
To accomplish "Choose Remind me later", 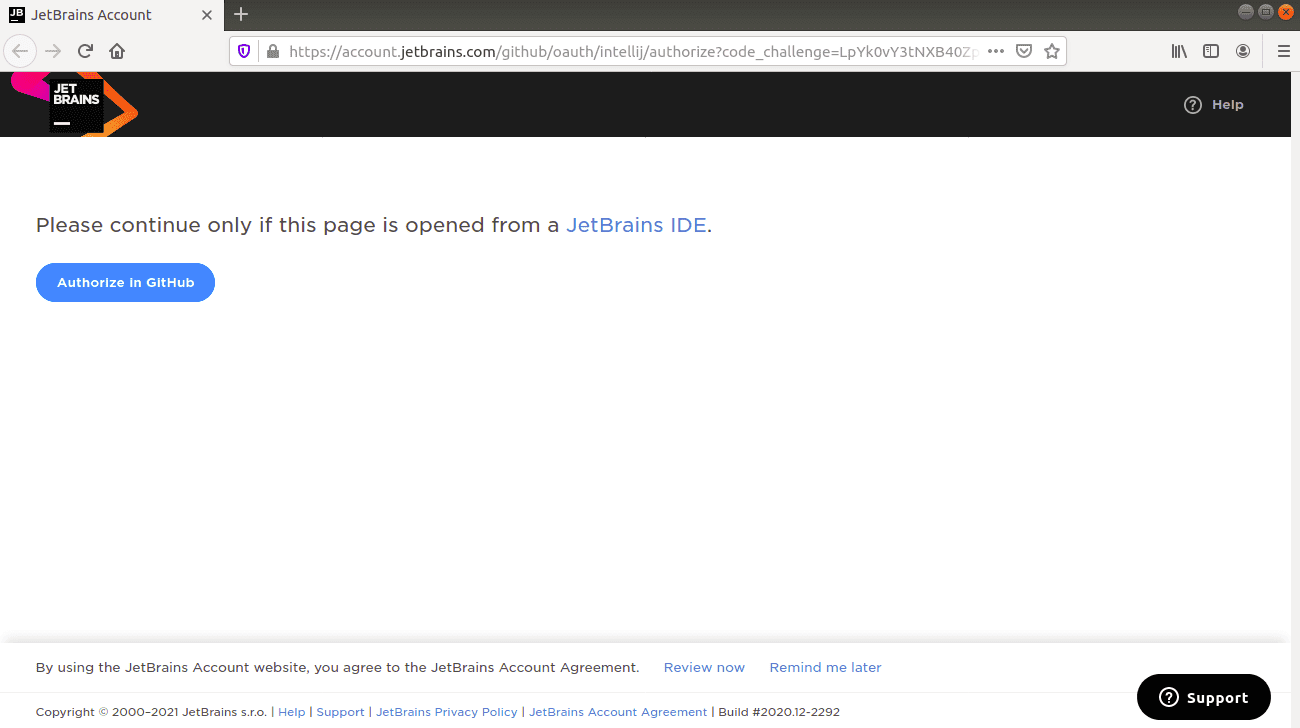I will tap(825, 668).
